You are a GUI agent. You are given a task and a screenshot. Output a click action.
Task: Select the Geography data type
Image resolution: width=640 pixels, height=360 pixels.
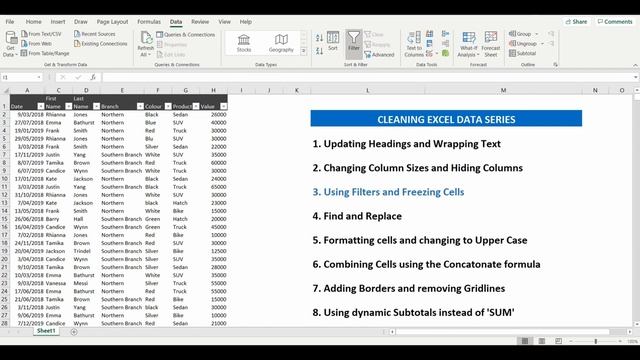pyautogui.click(x=281, y=43)
